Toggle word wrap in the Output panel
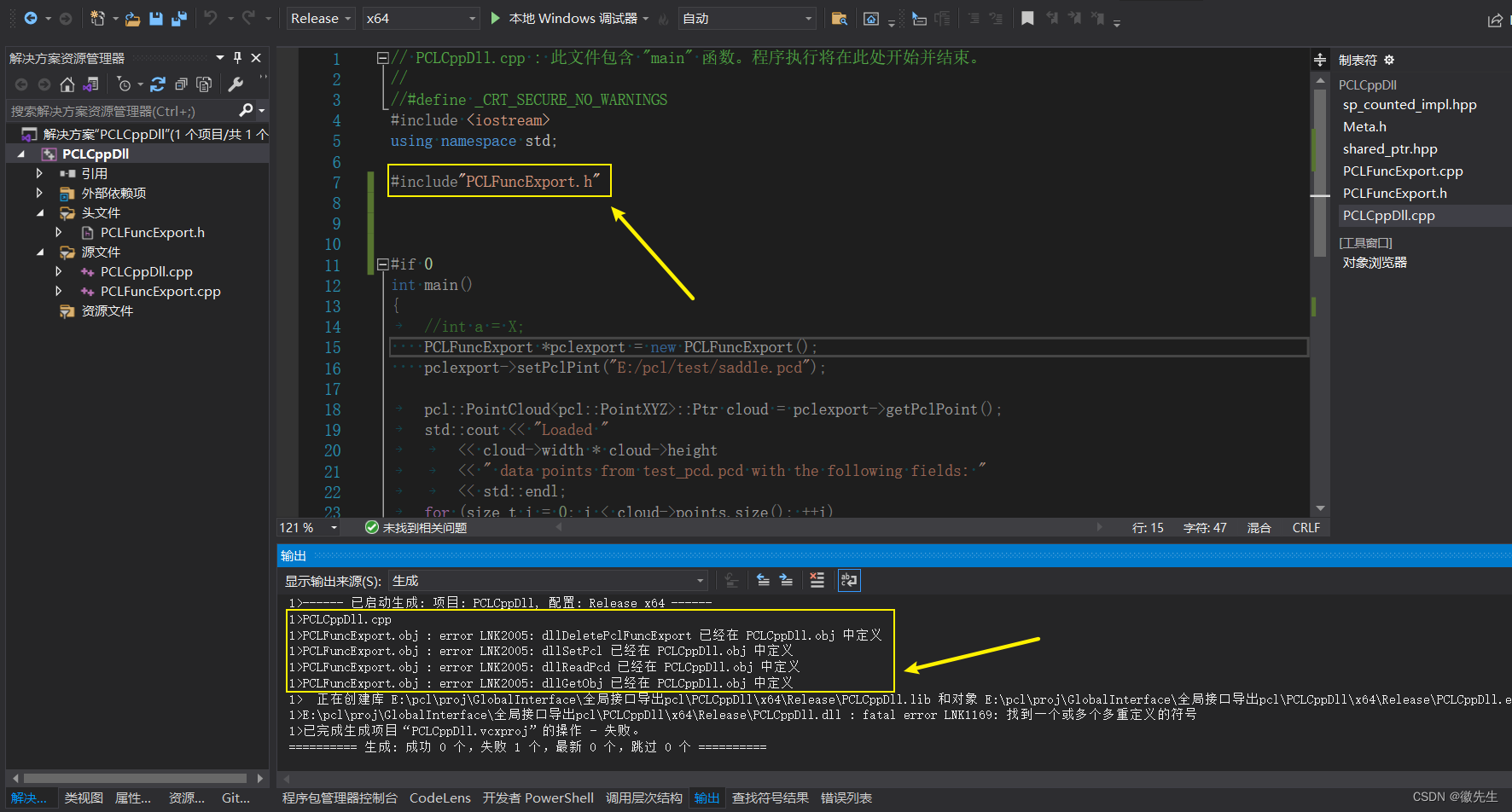 (848, 580)
